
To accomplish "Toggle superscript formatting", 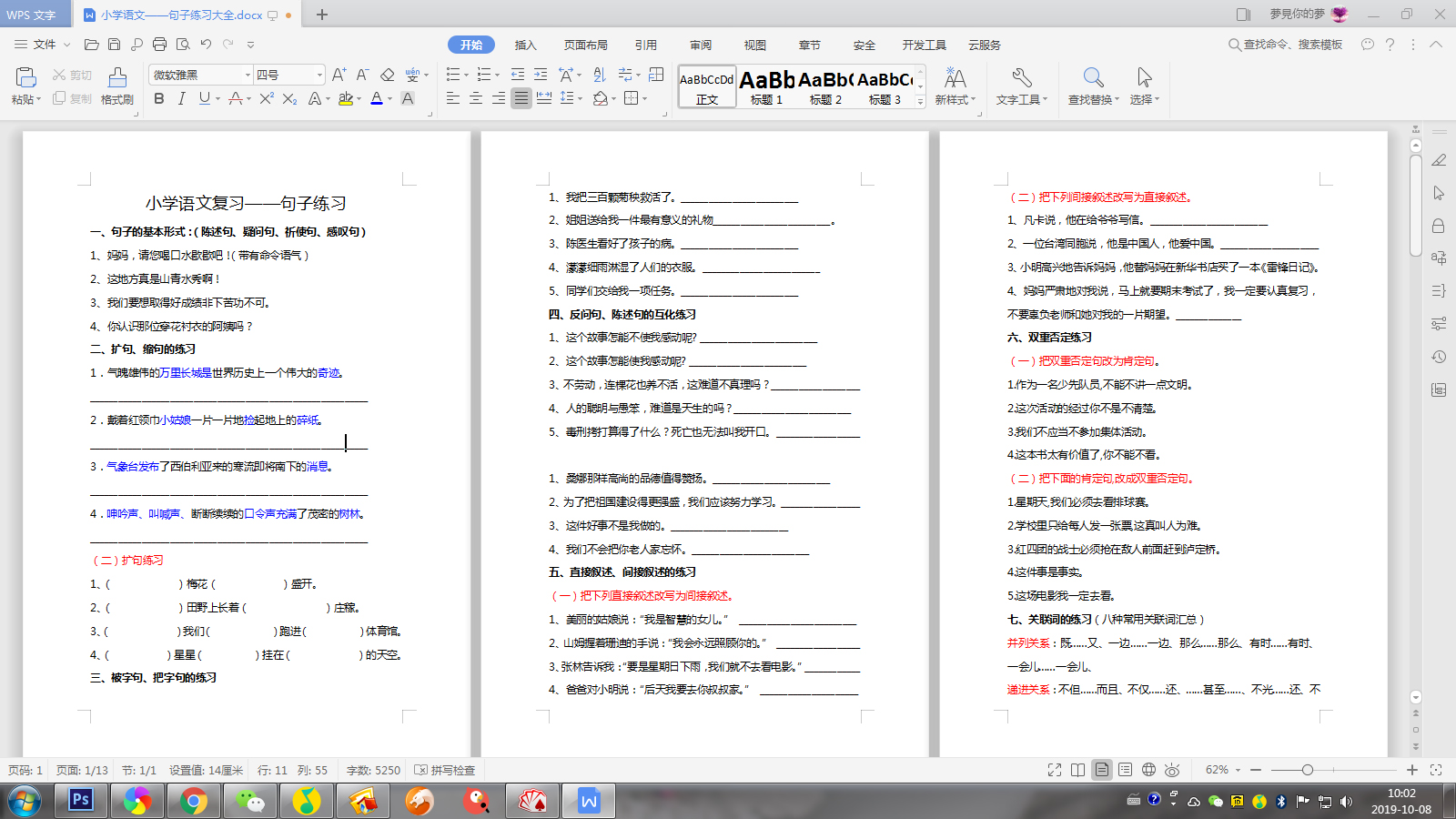I will pos(267,98).
